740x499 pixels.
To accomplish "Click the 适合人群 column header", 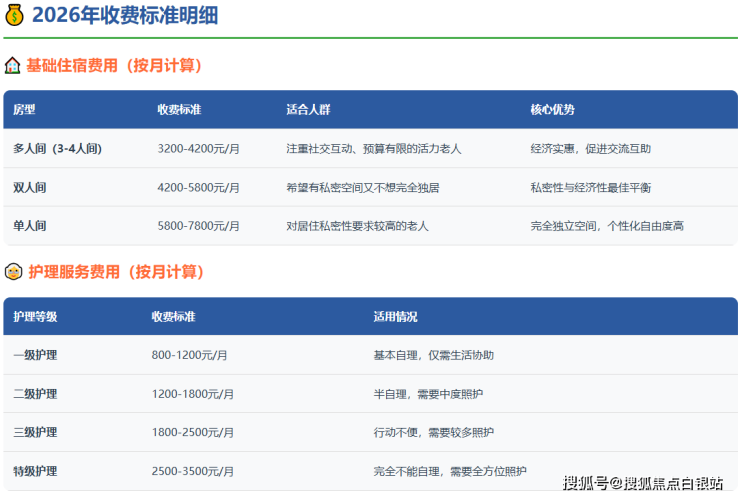I will 308,110.
